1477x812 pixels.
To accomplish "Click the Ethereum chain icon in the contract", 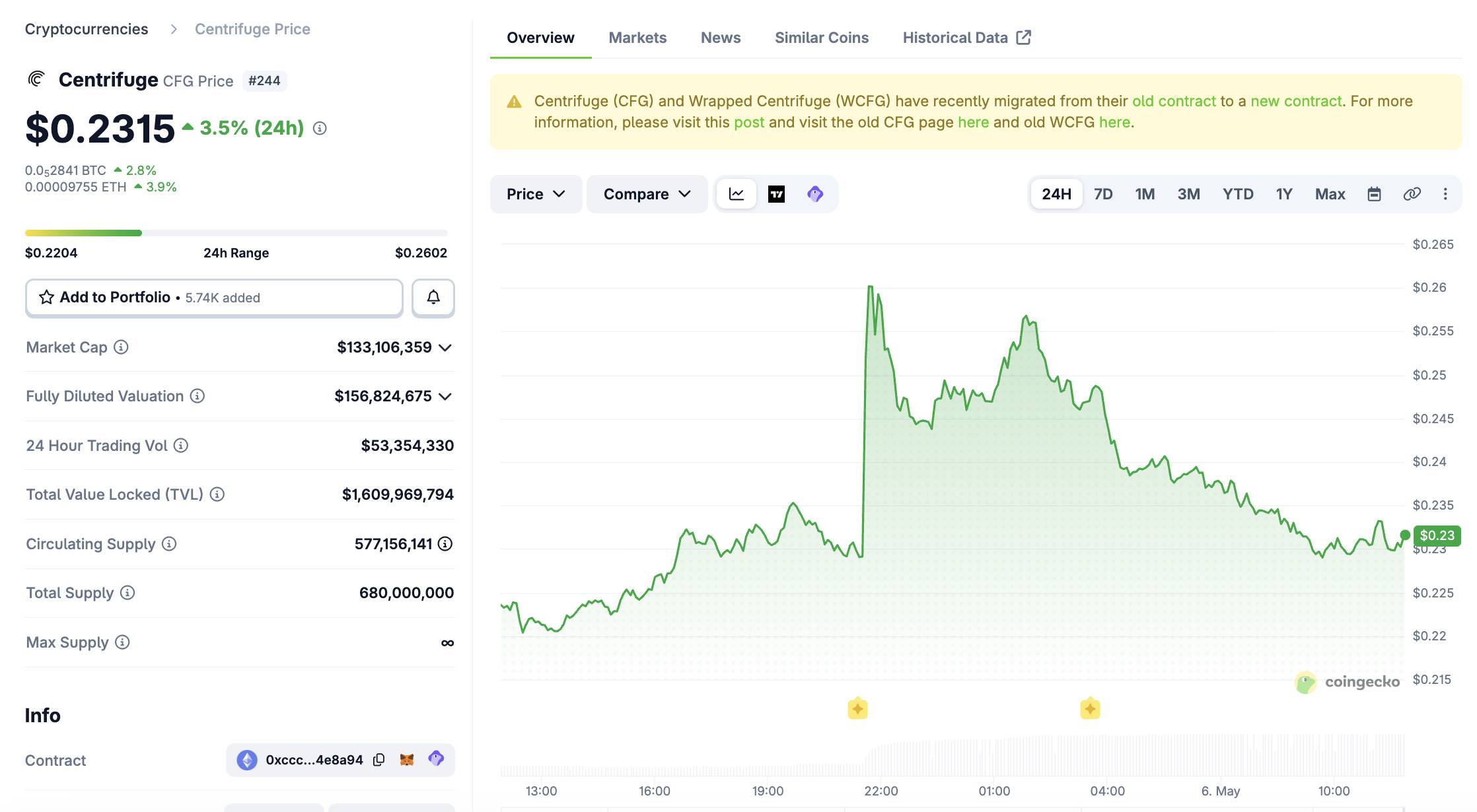I will tap(247, 760).
